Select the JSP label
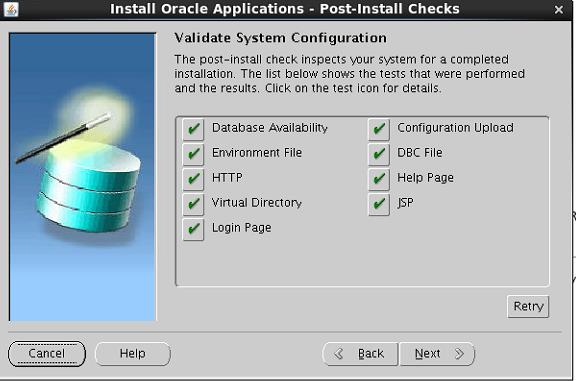The width and height of the screenshot is (576, 381). (405, 203)
